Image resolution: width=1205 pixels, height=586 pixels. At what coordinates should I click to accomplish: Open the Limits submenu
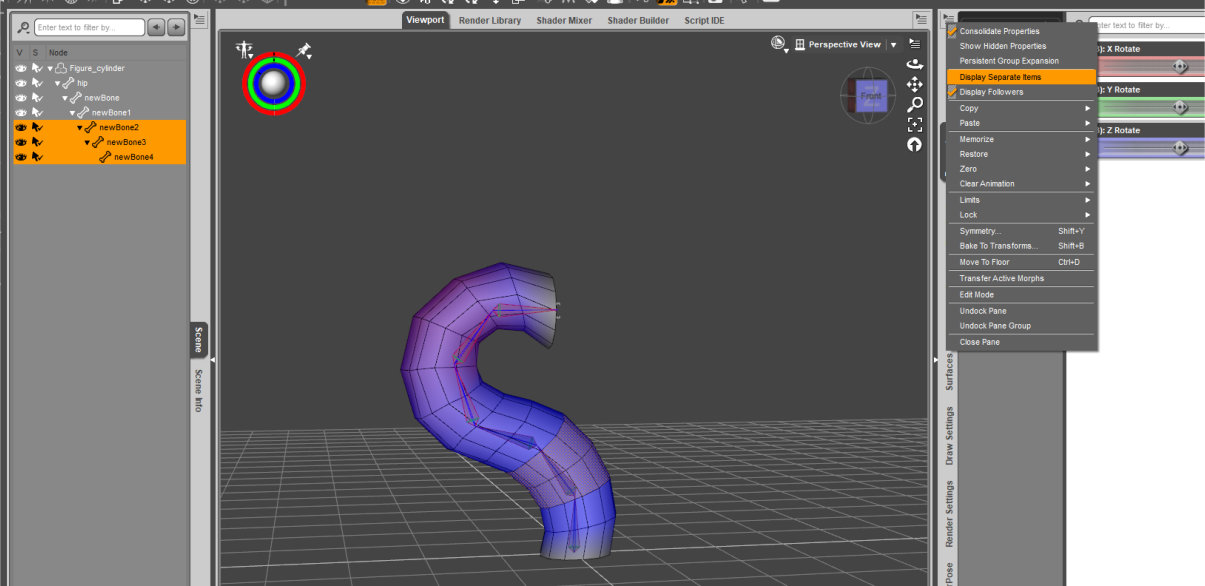click(x=1022, y=200)
